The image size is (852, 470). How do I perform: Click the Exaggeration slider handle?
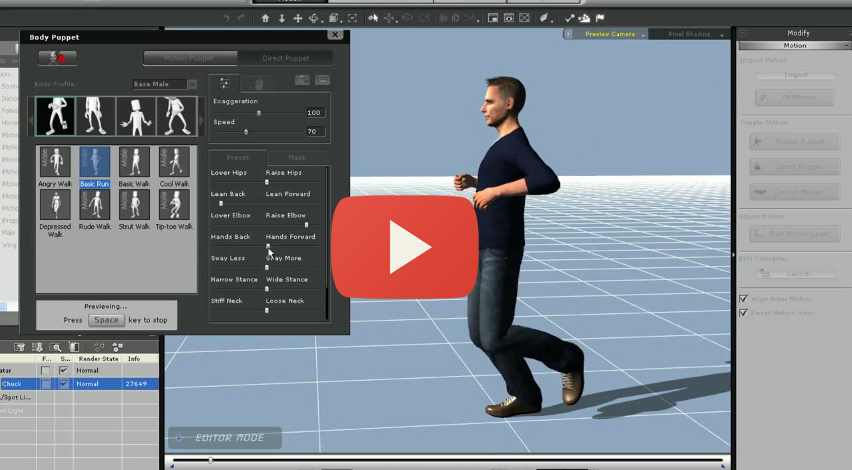click(x=259, y=113)
